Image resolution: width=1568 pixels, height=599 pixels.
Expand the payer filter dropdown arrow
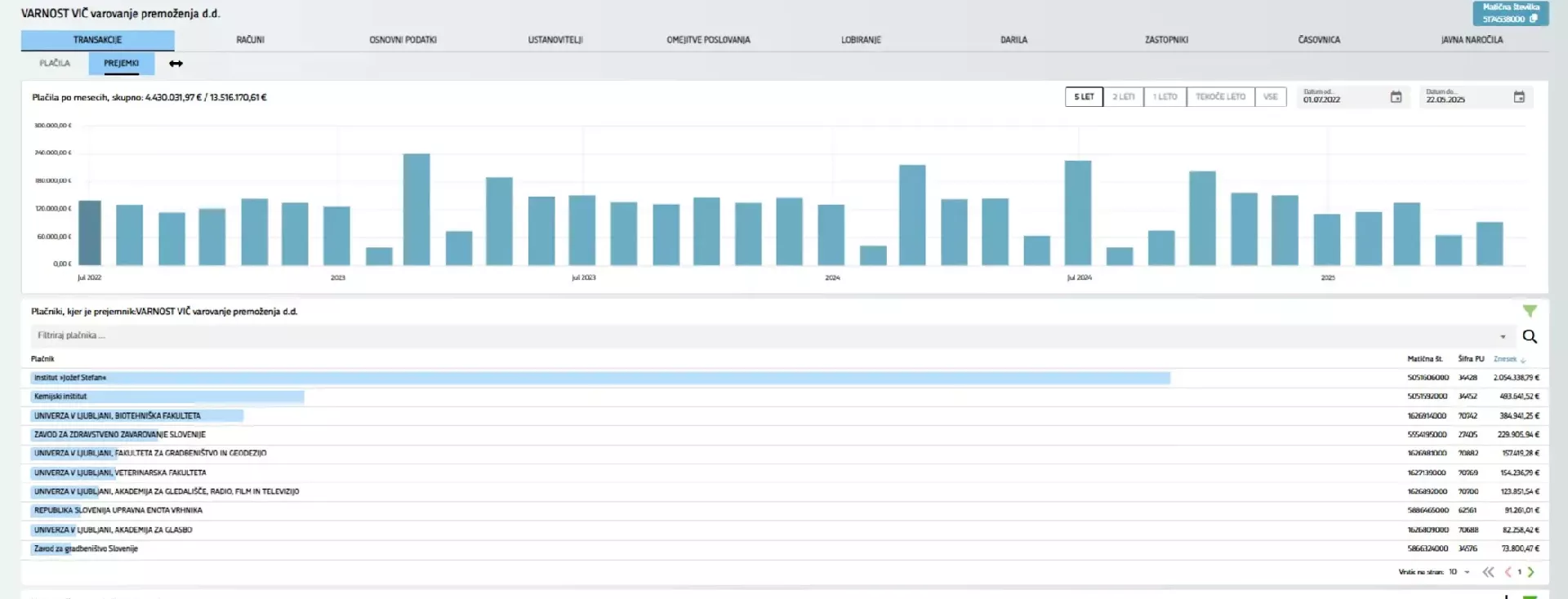coord(1502,336)
